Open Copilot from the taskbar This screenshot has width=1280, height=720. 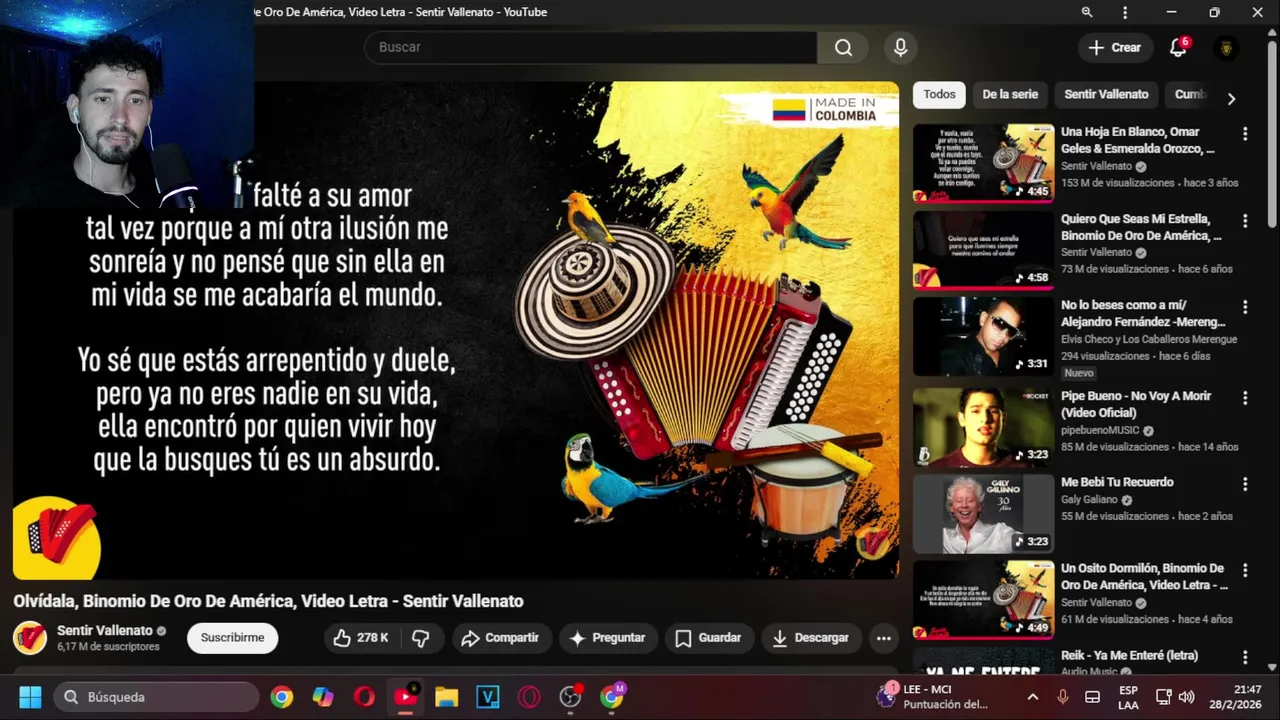[x=323, y=697]
